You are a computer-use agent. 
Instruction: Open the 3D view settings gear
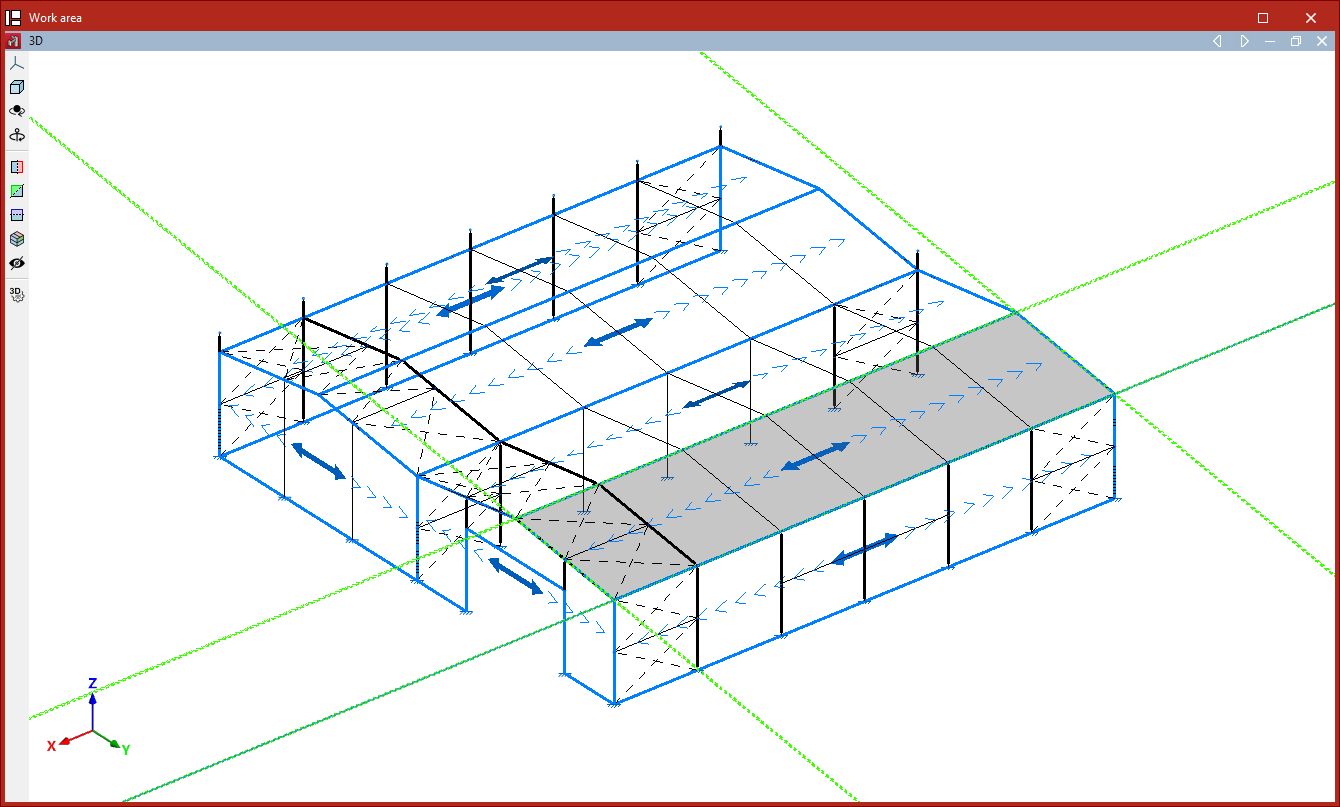(16, 294)
